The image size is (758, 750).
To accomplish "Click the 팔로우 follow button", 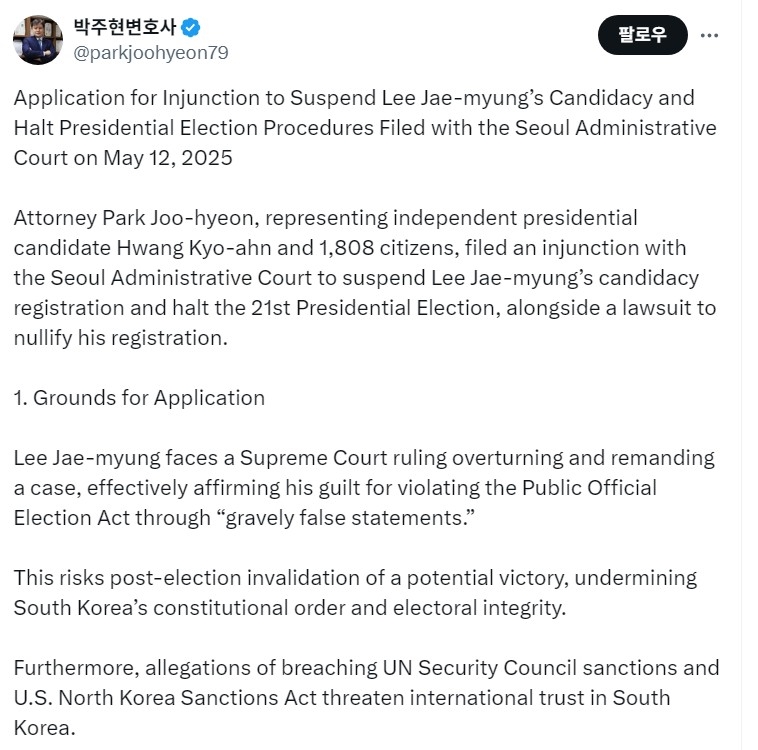I will [x=642, y=35].
